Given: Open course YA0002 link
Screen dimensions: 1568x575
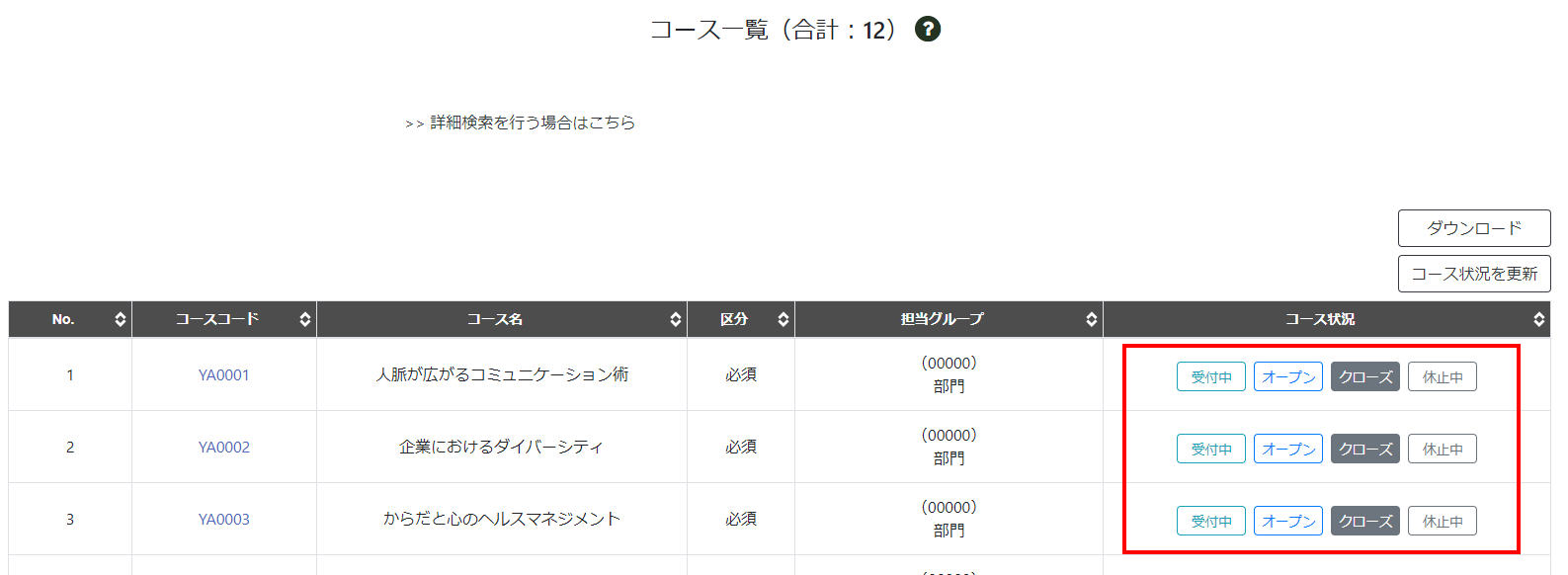Looking at the screenshot, I should coord(224,448).
